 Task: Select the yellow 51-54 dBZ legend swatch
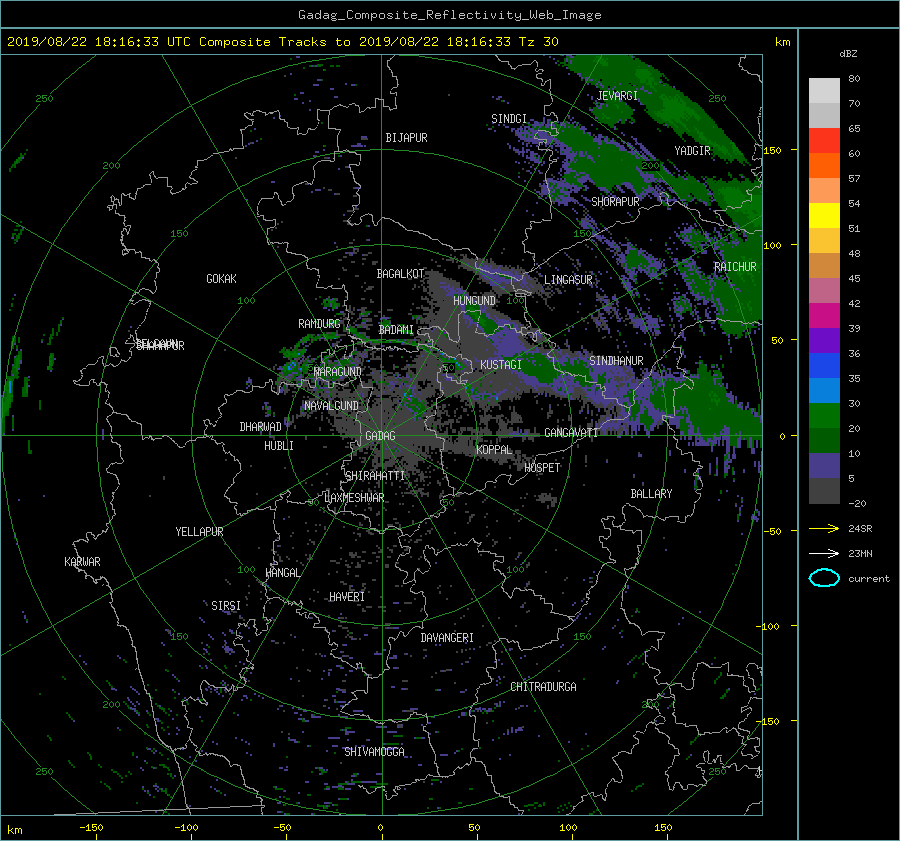pyautogui.click(x=824, y=215)
